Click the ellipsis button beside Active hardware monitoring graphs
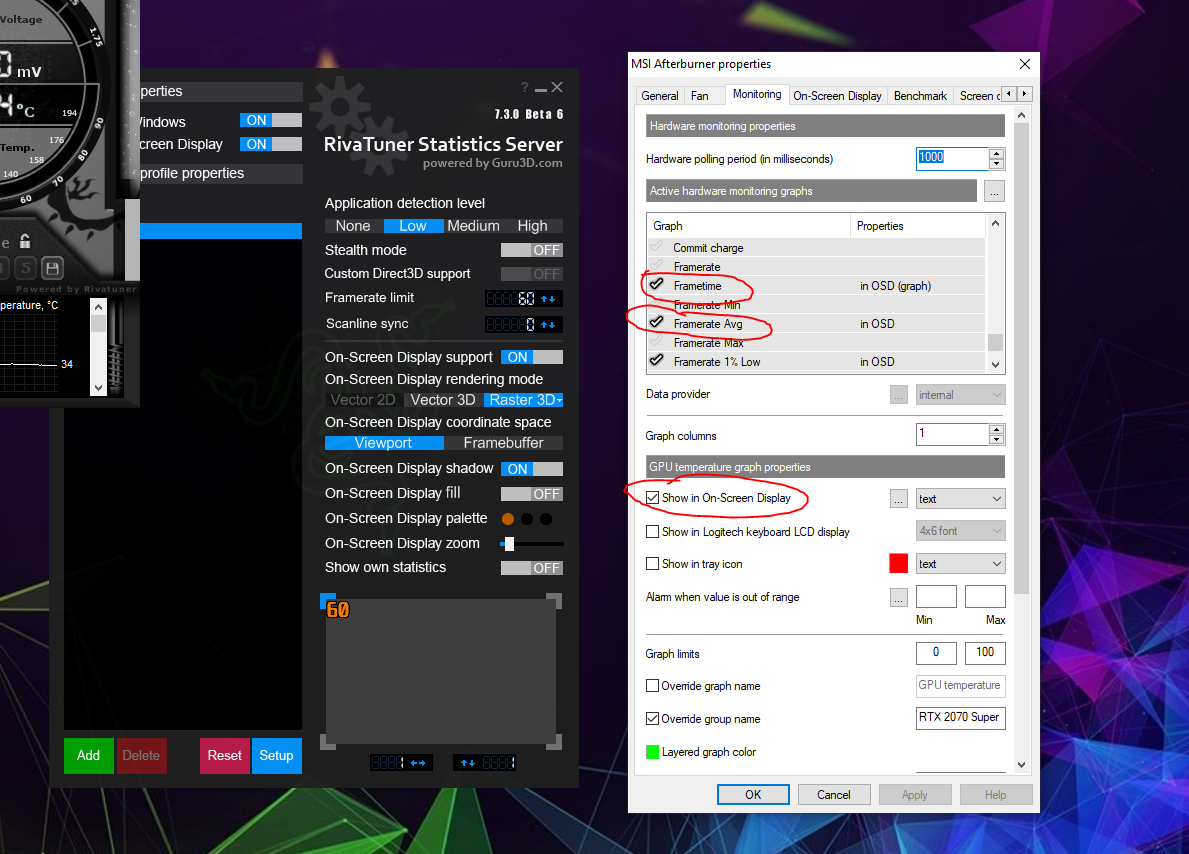1189x854 pixels. [994, 191]
